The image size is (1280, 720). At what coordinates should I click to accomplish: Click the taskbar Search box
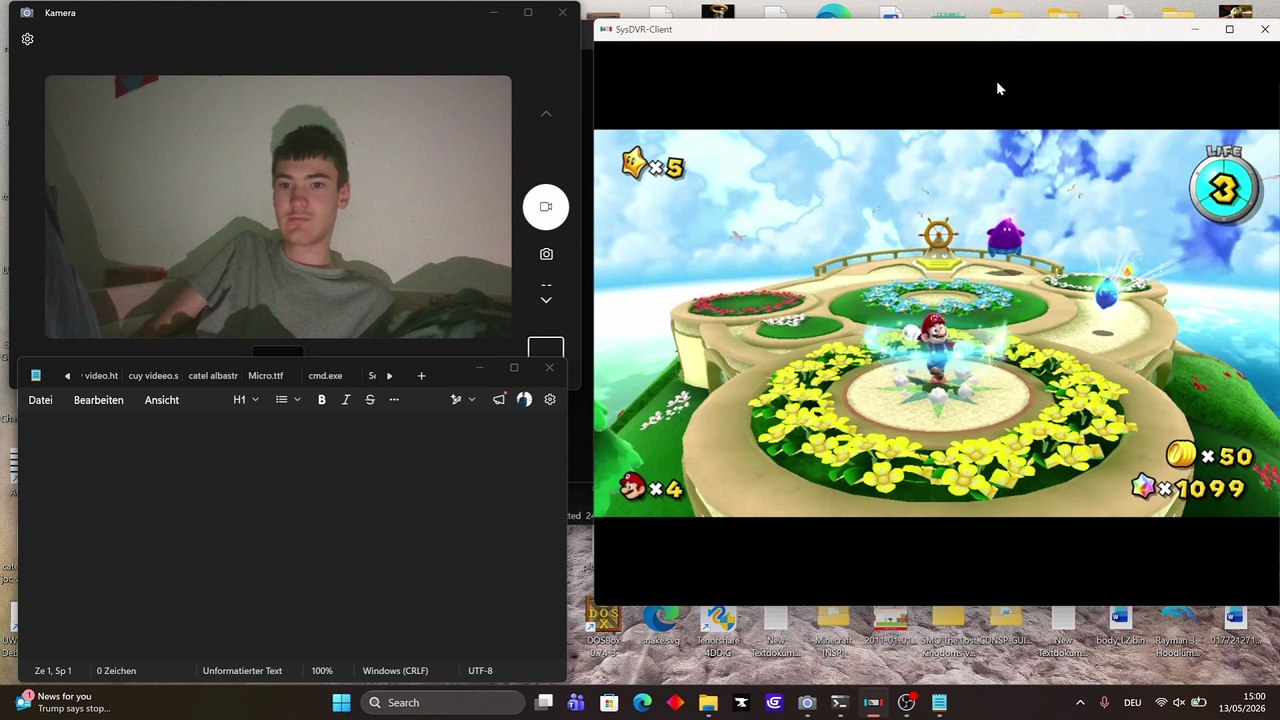coord(442,703)
